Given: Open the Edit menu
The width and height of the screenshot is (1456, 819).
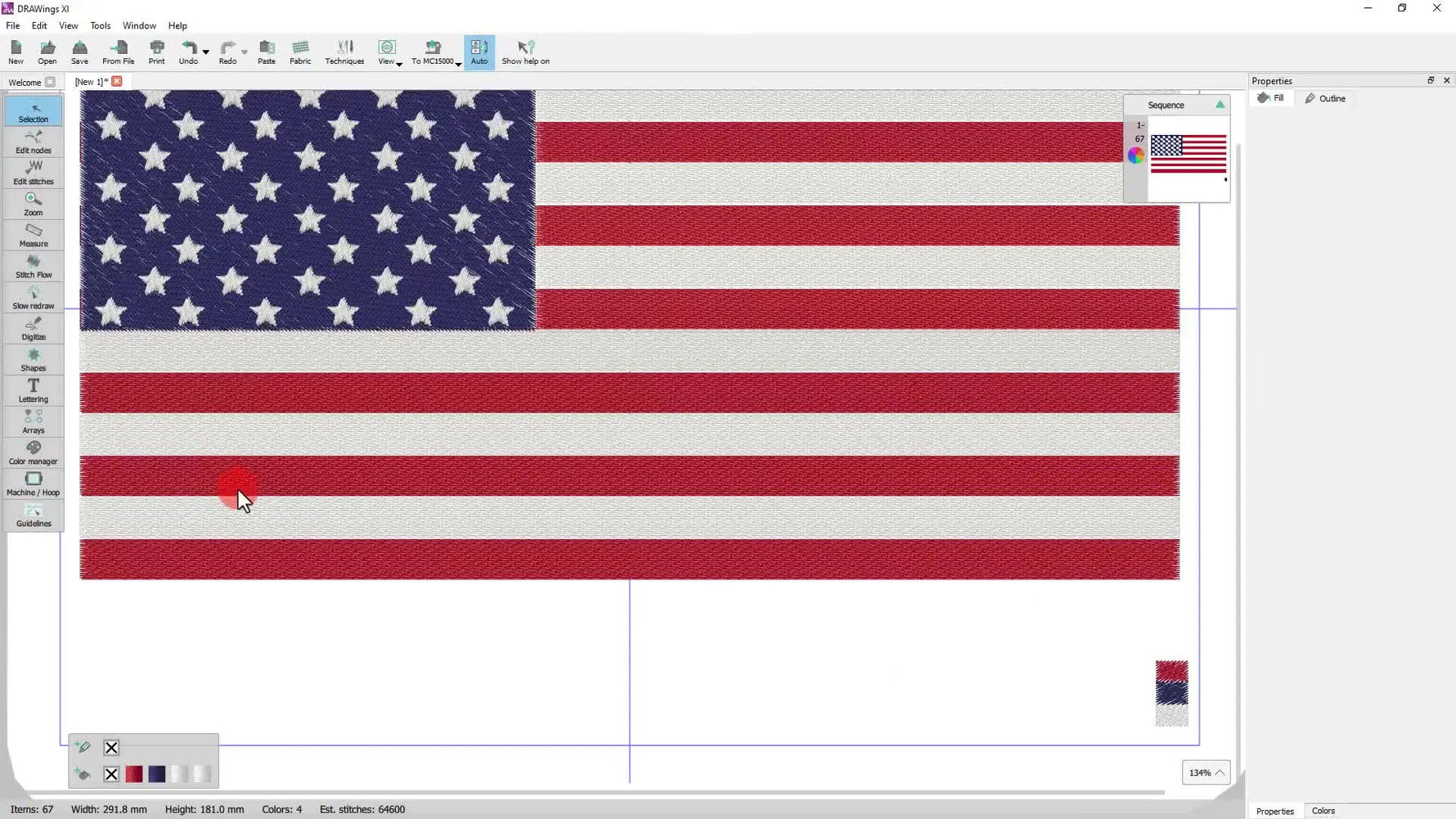Looking at the screenshot, I should 39,25.
